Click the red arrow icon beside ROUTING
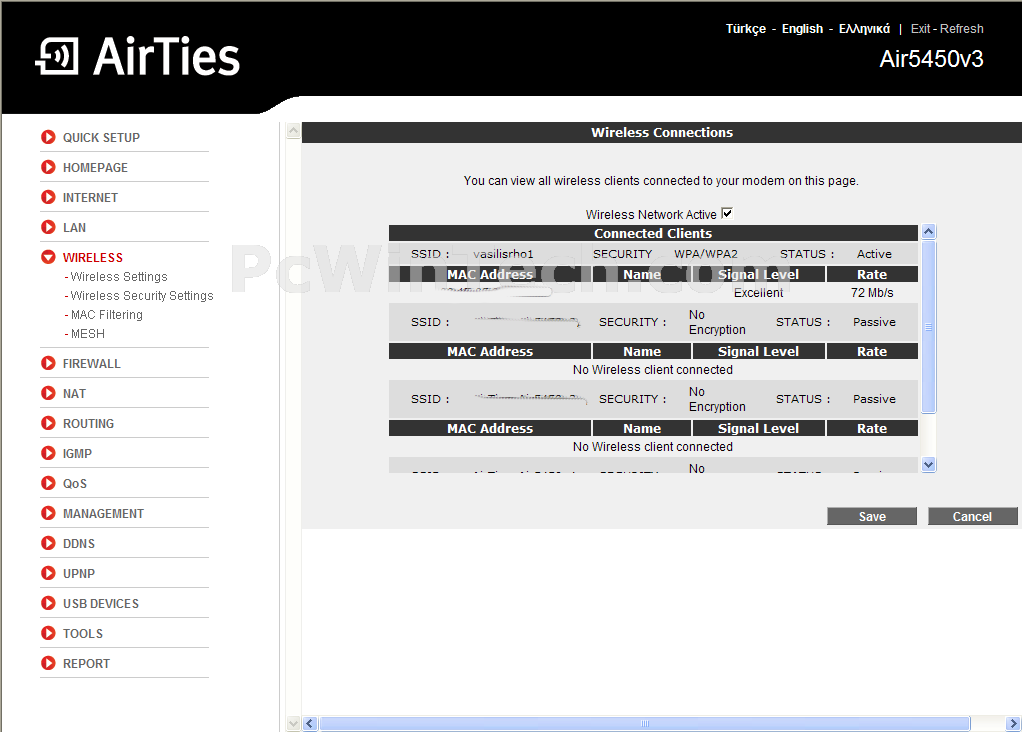This screenshot has width=1022, height=732. pos(48,423)
